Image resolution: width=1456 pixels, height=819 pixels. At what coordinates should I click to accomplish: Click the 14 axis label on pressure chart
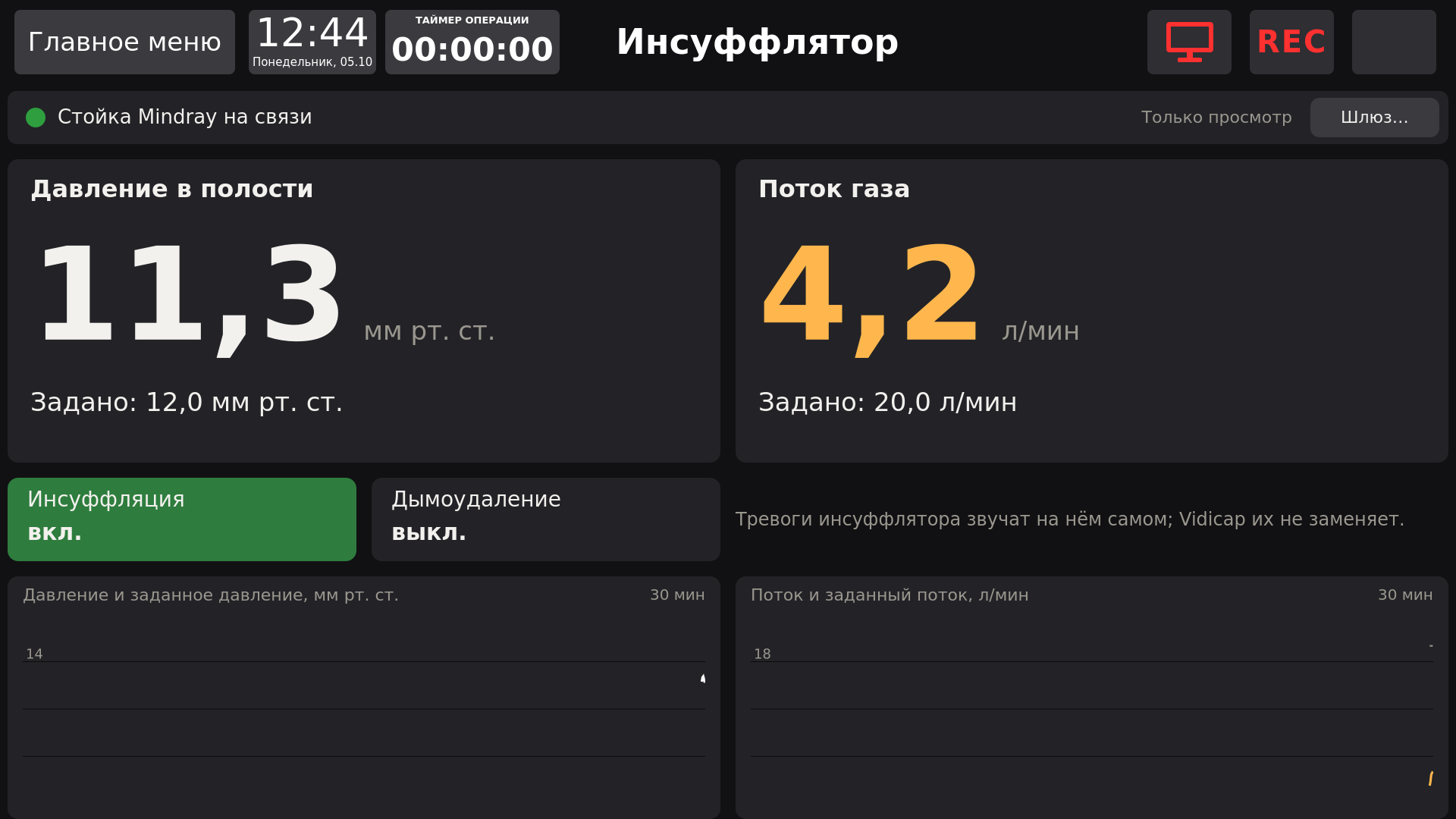tap(34, 654)
